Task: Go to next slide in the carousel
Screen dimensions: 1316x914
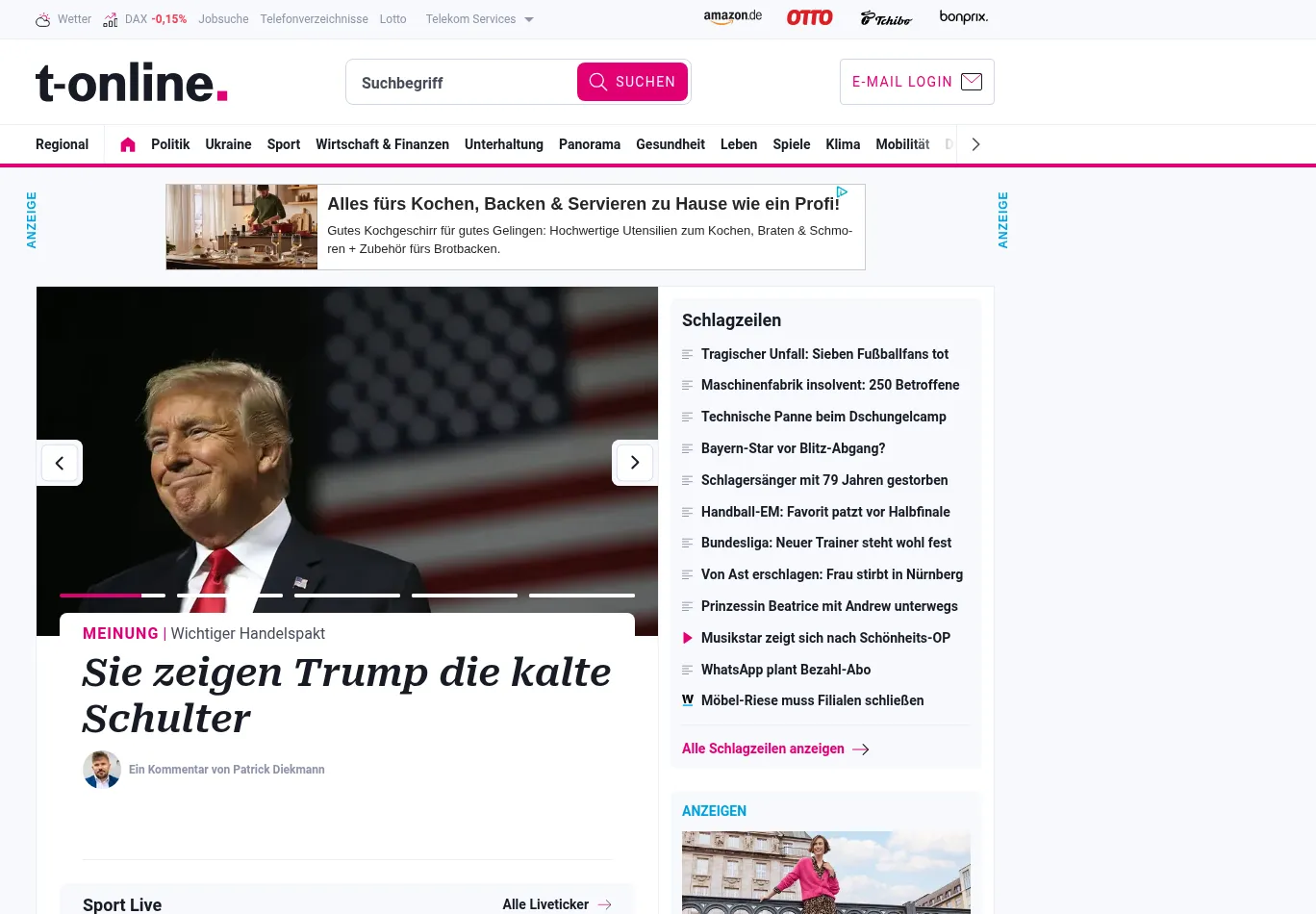Action: 635,463
